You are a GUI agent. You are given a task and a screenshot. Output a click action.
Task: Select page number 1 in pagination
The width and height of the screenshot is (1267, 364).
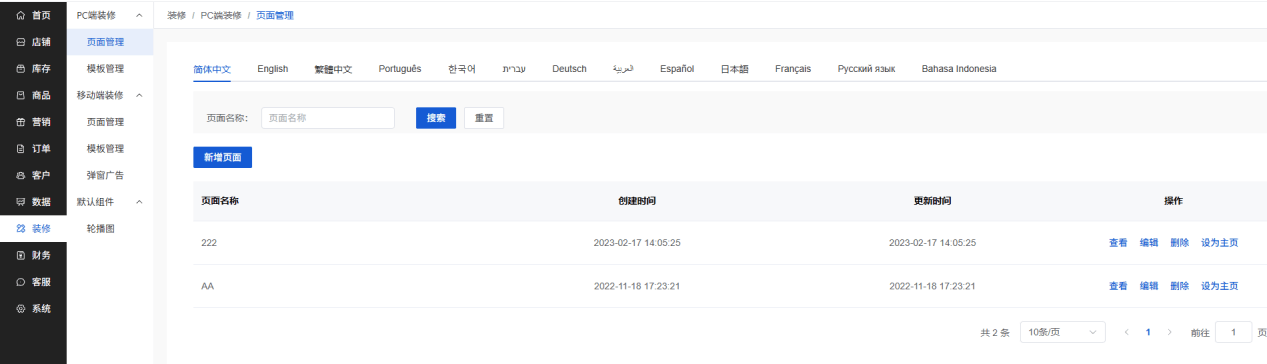[1149, 332]
